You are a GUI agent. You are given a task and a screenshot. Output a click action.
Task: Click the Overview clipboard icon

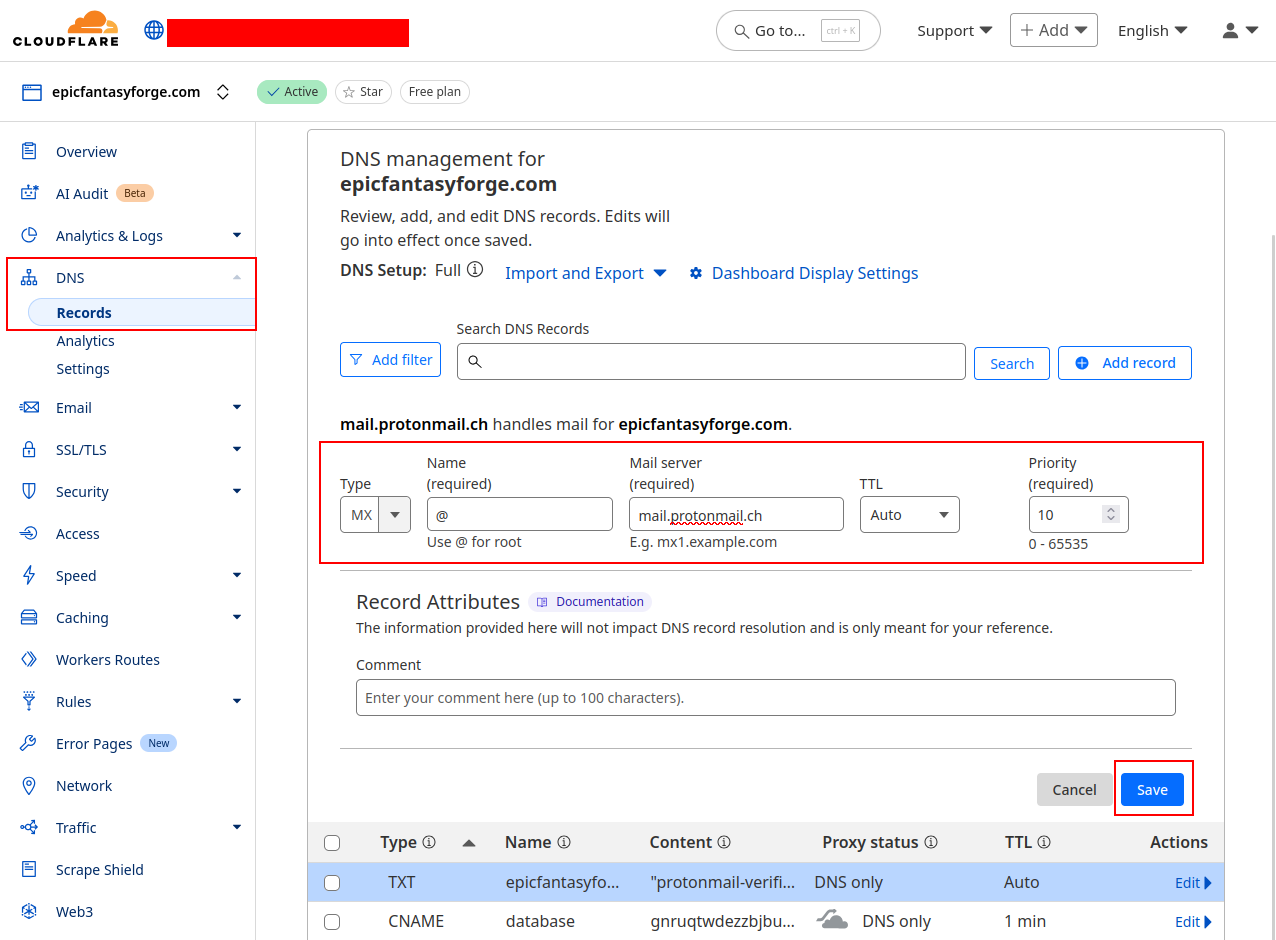[x=29, y=151]
